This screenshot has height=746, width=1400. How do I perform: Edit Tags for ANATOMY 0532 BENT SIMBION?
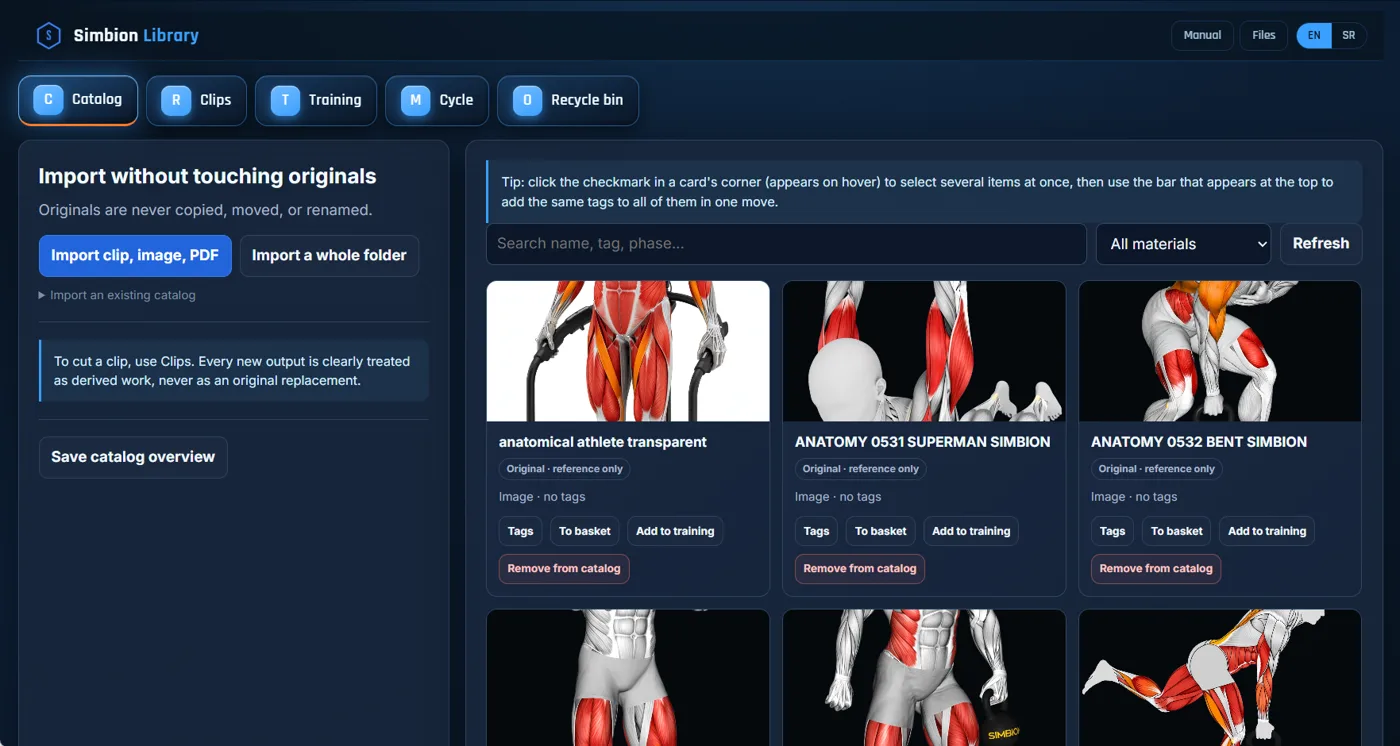(x=1112, y=531)
